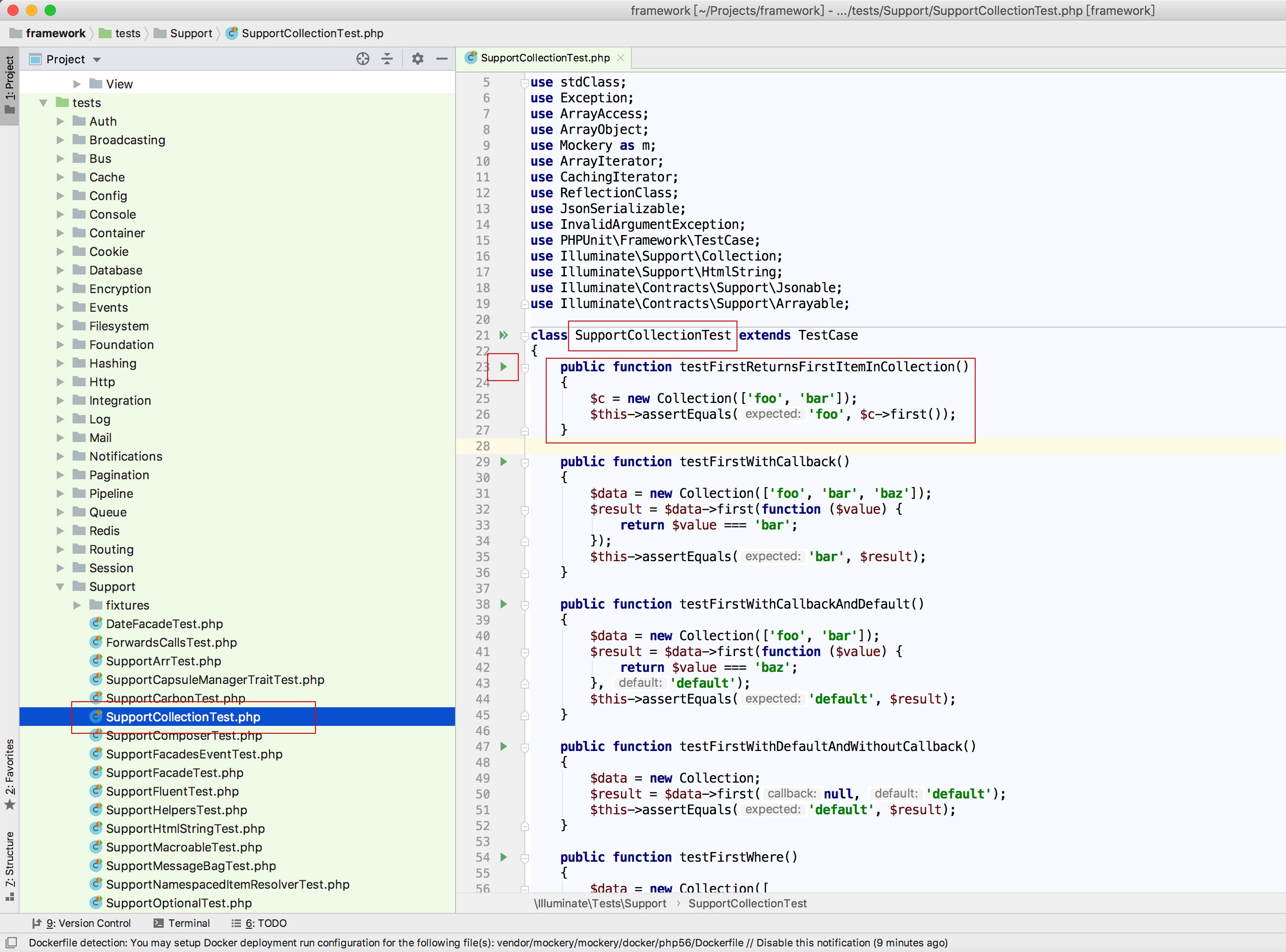This screenshot has height=952, width=1286.
Task: Open SupportOptionalTest.php file
Action: (179, 903)
